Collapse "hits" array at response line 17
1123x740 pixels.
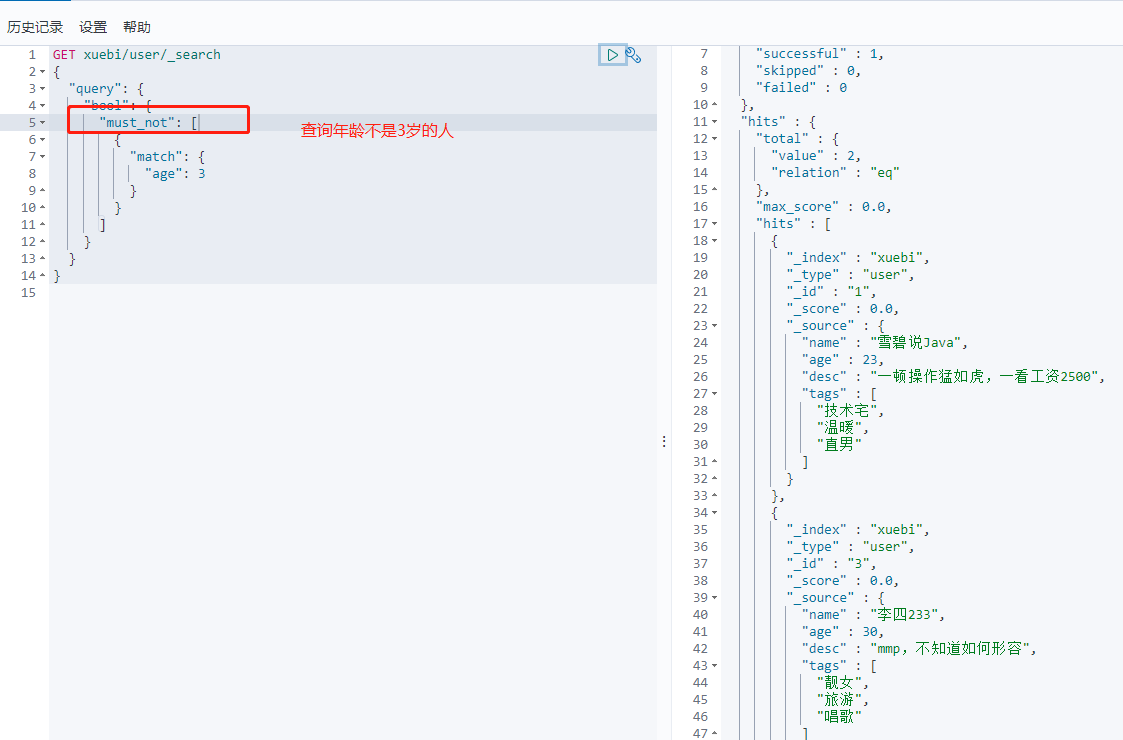click(x=715, y=224)
